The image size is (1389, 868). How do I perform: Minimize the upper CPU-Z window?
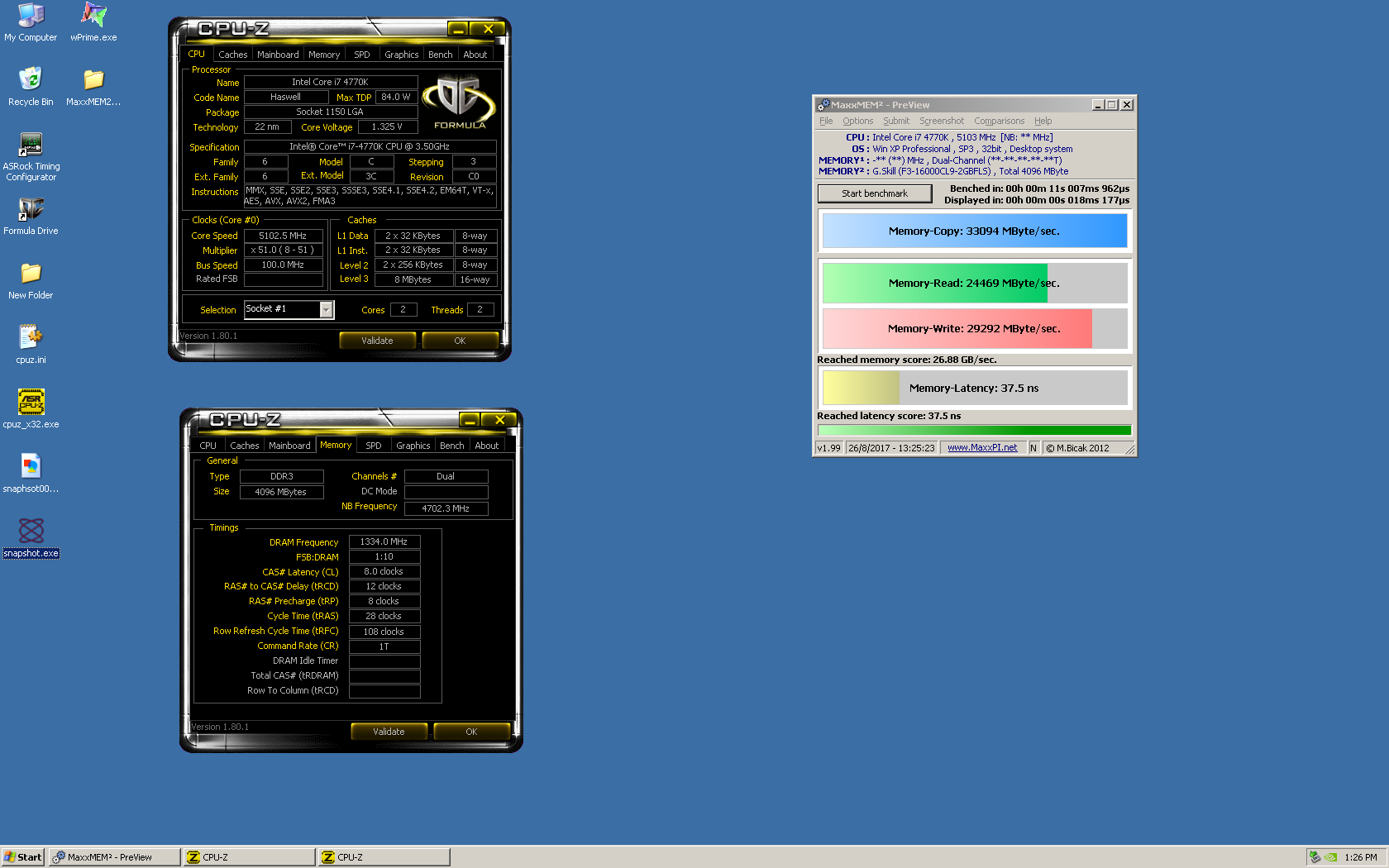click(458, 29)
